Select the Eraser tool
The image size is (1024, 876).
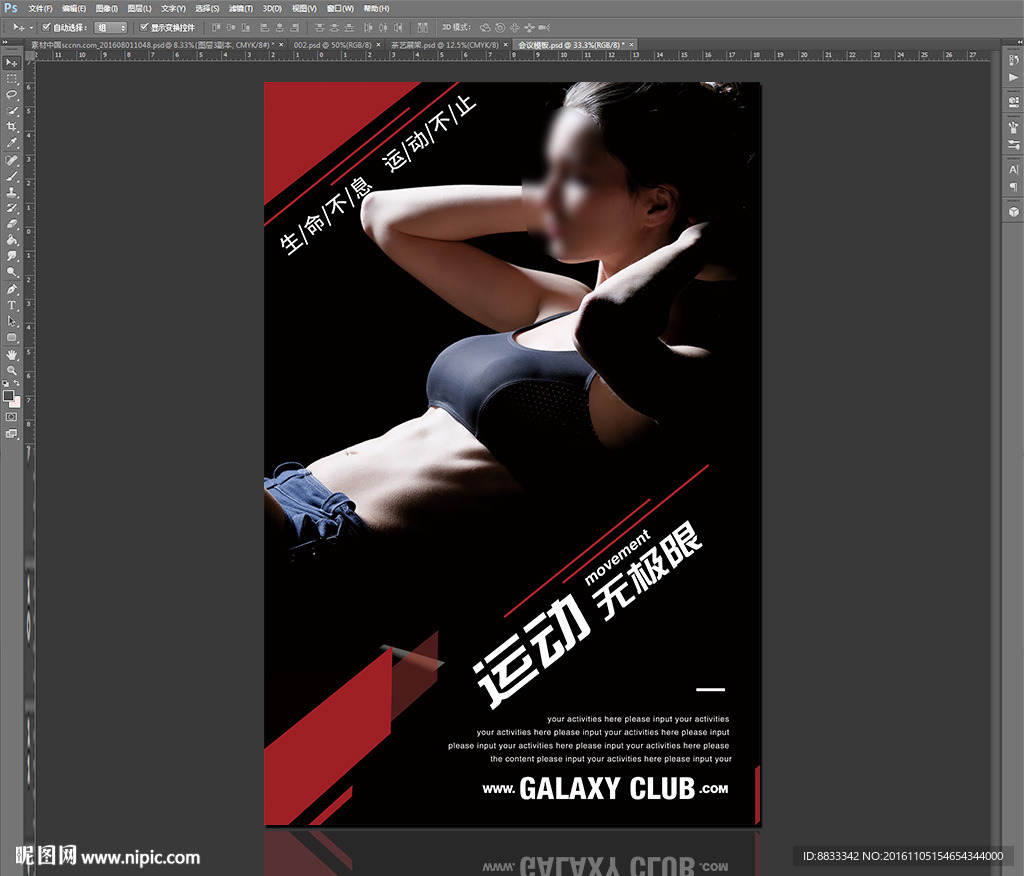point(12,224)
